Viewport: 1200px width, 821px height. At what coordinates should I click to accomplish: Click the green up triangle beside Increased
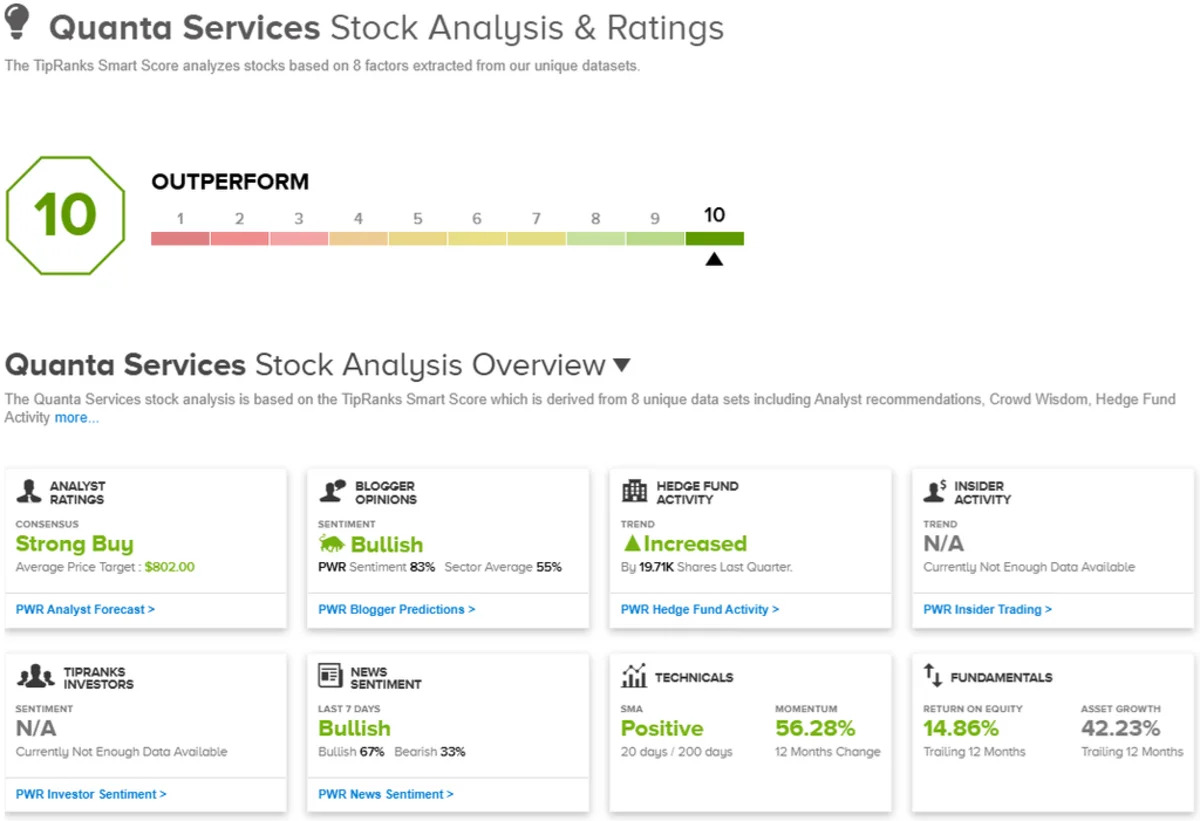[631, 544]
